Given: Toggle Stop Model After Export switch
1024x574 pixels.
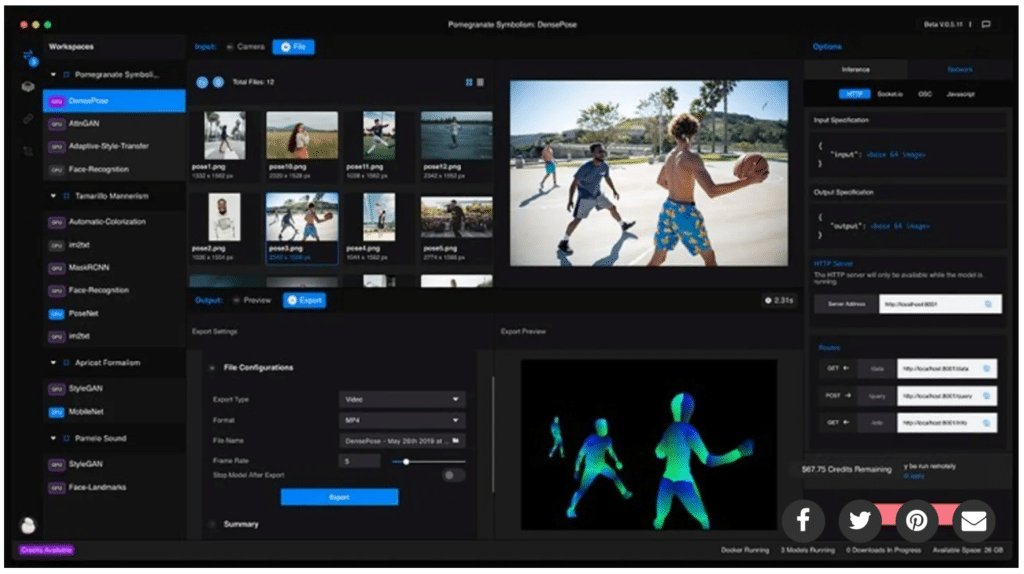Looking at the screenshot, I should click(x=453, y=475).
